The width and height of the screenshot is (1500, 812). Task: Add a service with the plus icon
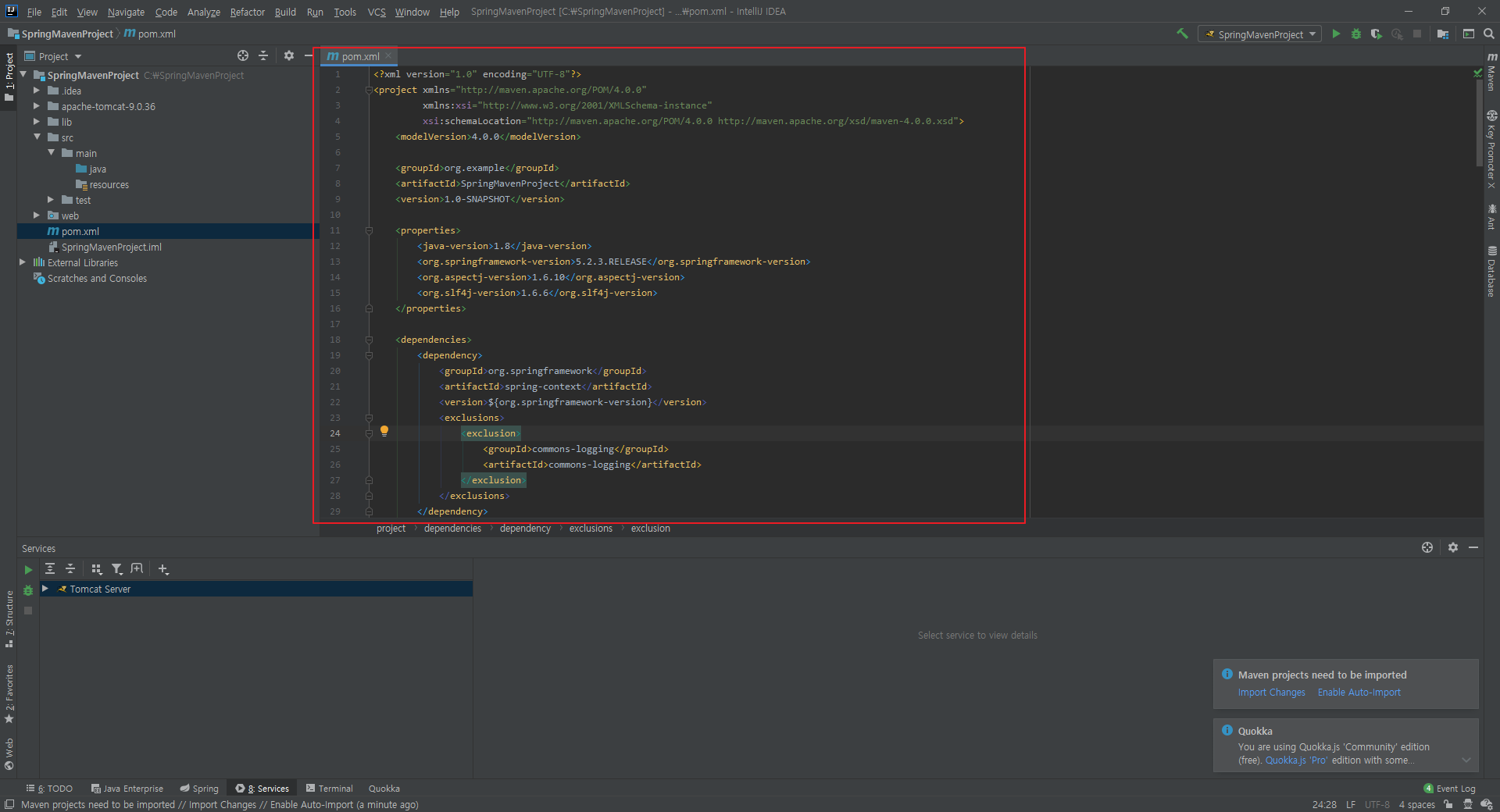tap(163, 569)
